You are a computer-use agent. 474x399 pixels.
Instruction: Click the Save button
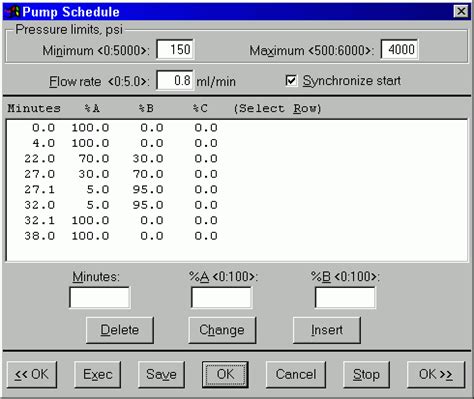(161, 375)
